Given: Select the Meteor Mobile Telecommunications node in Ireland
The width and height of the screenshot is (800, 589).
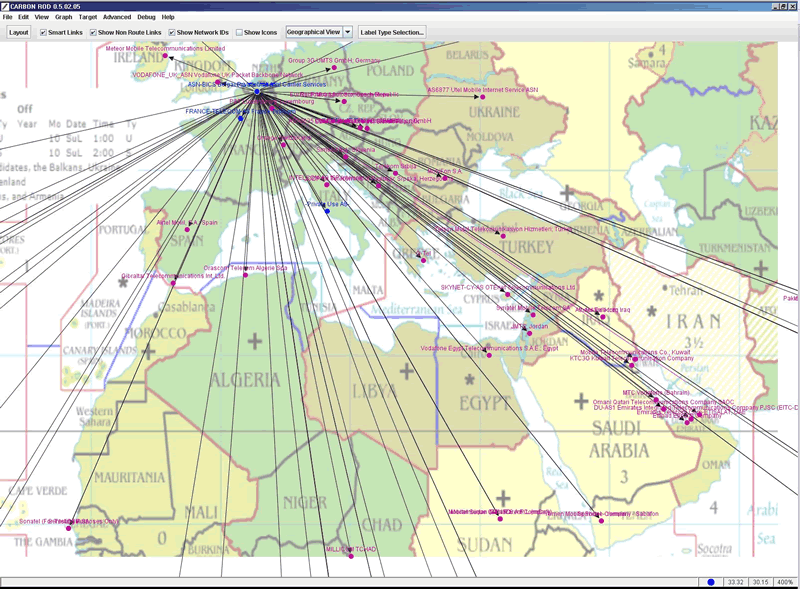Looking at the screenshot, I should [165, 56].
